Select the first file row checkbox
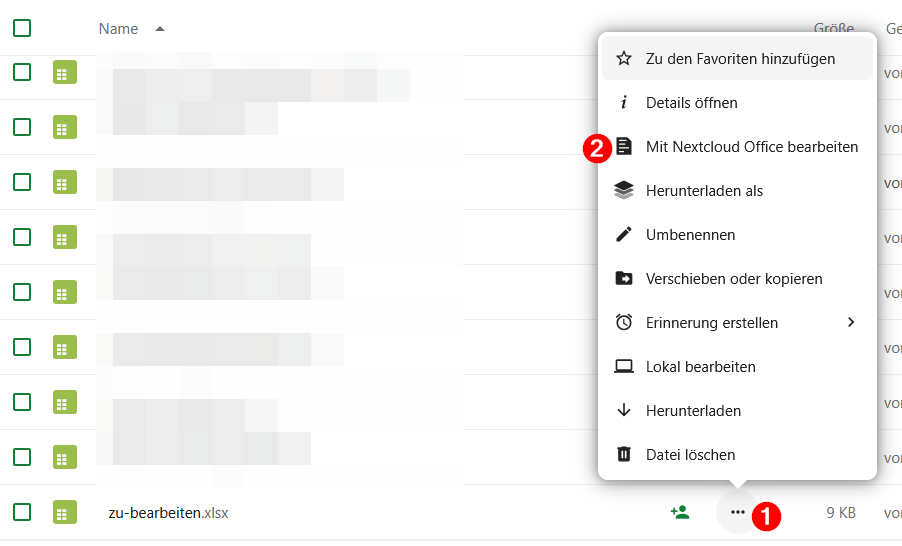Screen dimensions: 902x546 click(x=22, y=72)
